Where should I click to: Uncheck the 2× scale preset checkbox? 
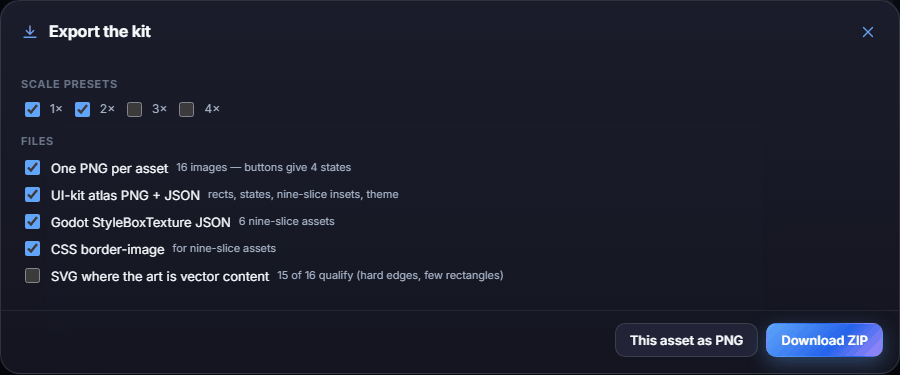pyautogui.click(x=83, y=109)
